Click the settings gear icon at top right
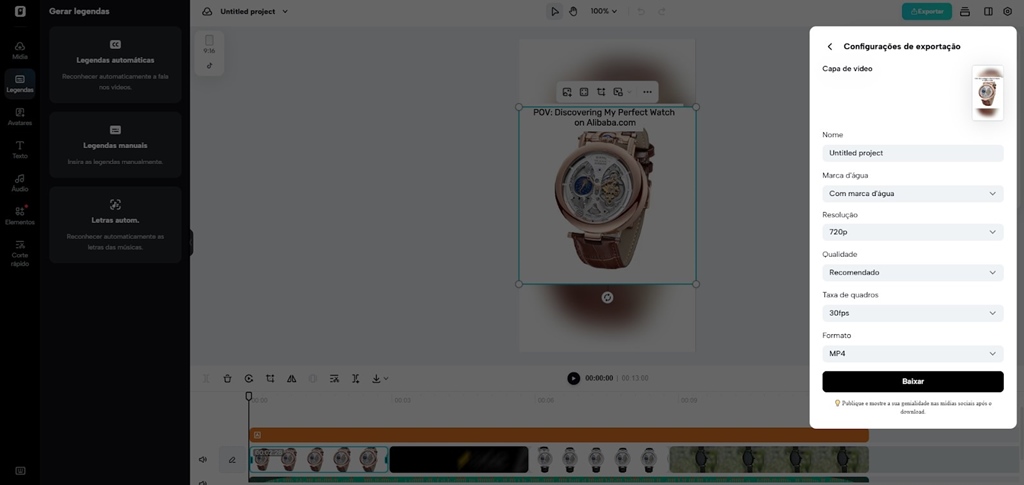The image size is (1024, 485). [x=1007, y=11]
